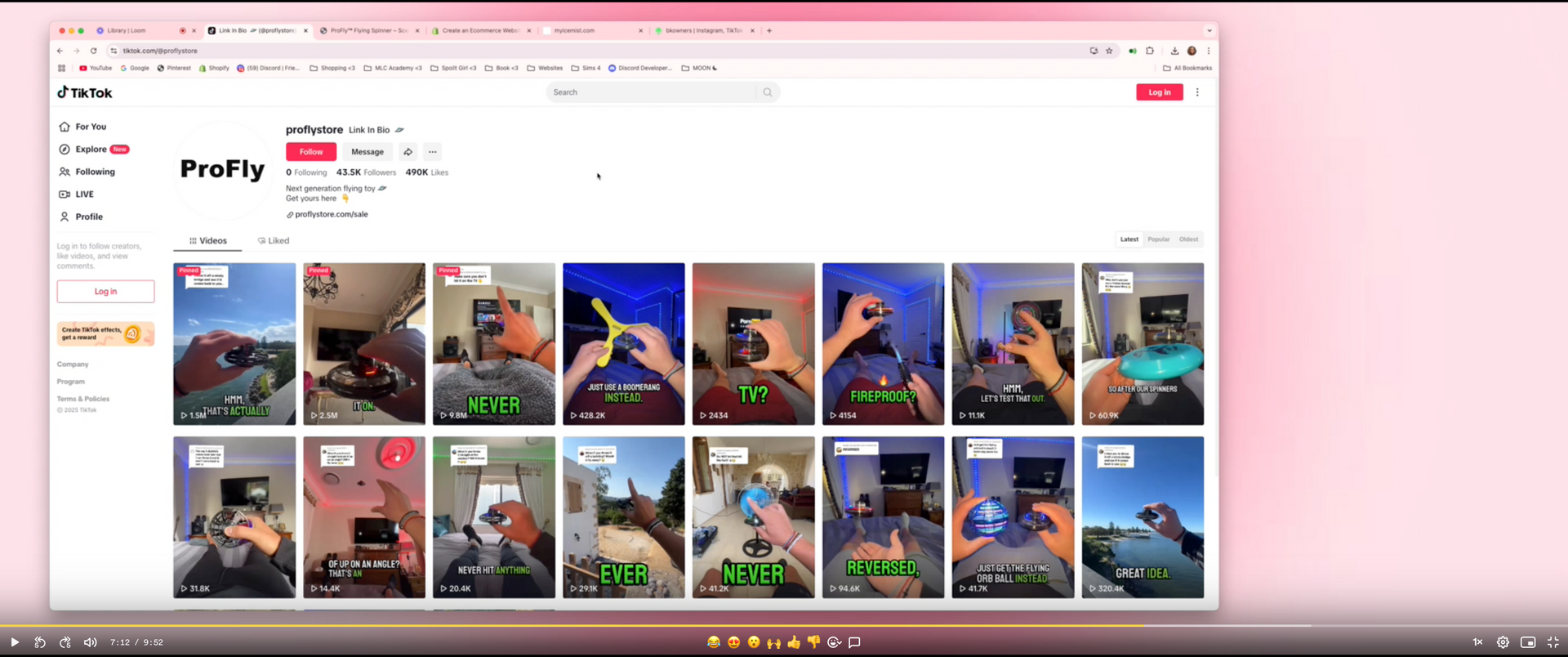Click into the TikTok Search field
This screenshot has width=1568, height=657.
652,92
